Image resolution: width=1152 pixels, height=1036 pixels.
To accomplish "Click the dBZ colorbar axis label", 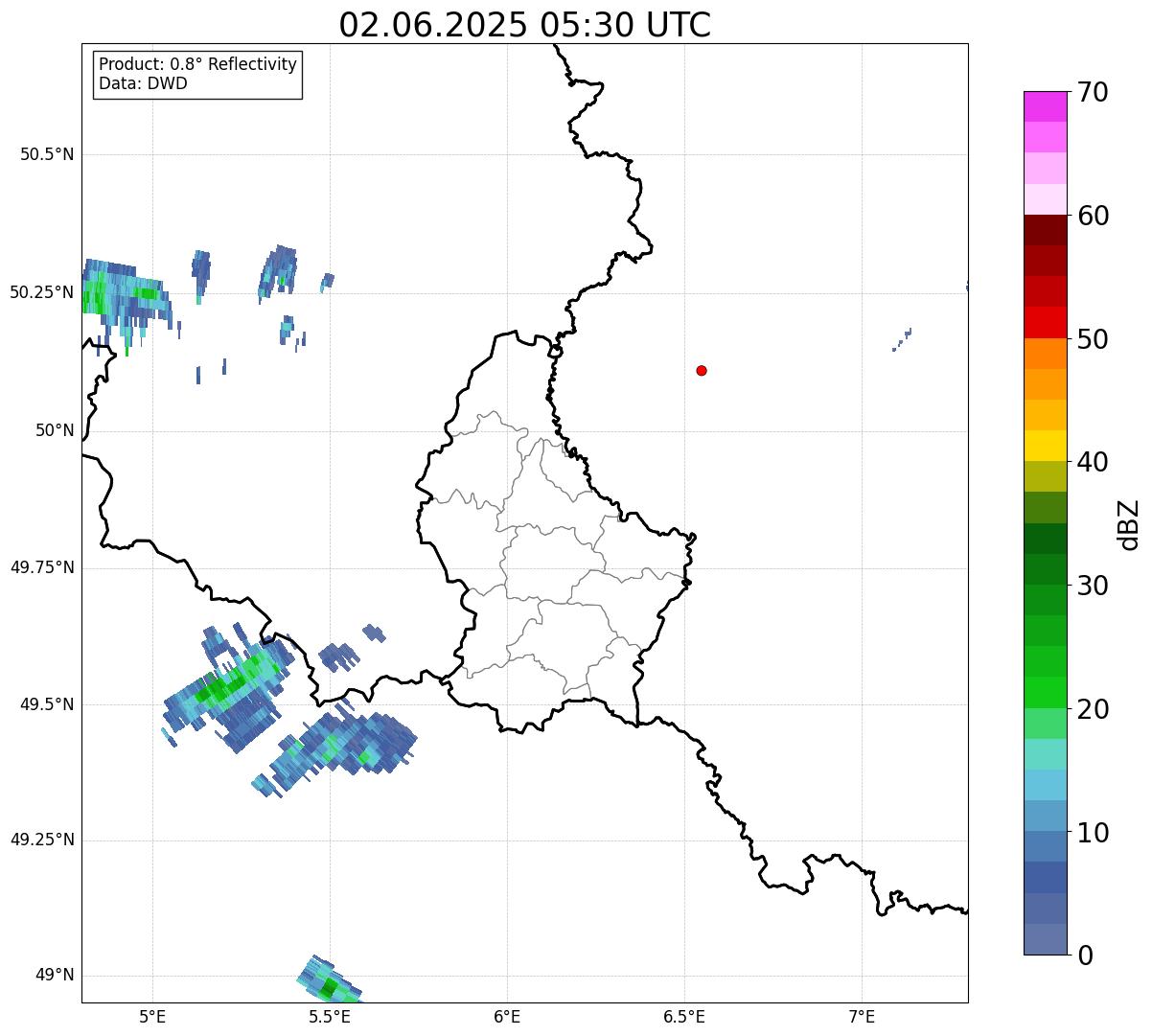I will click(x=1129, y=523).
